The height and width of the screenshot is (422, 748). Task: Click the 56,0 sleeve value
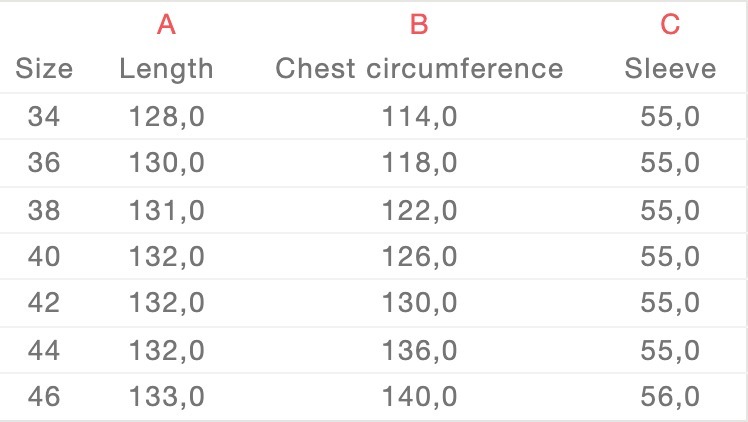[670, 397]
